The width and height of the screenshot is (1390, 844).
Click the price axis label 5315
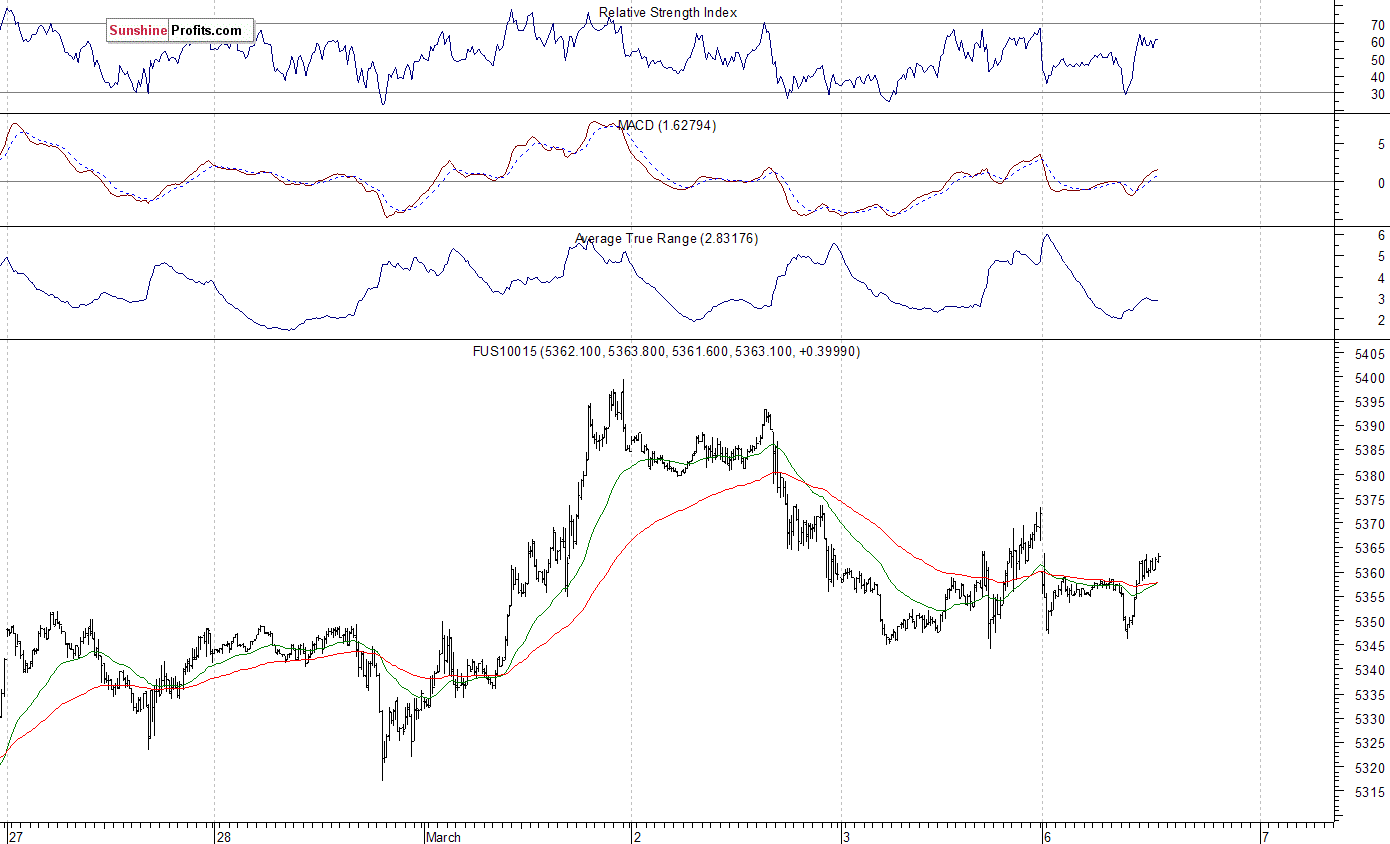pos(1370,792)
